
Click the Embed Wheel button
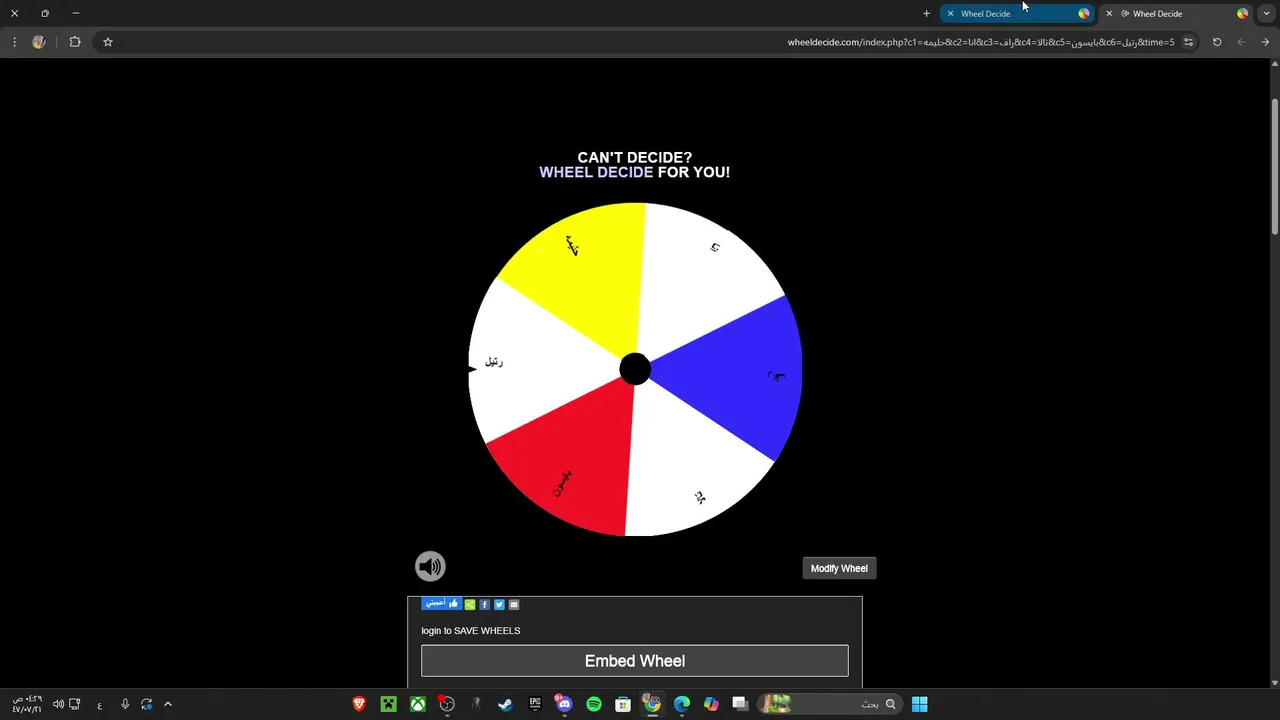[x=635, y=661]
